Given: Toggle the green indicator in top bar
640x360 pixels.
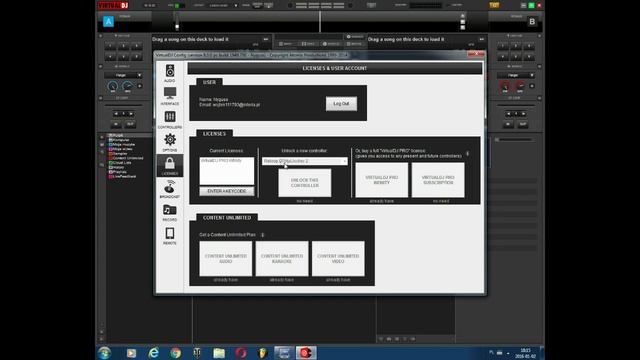Looking at the screenshot, I should (x=177, y=6).
